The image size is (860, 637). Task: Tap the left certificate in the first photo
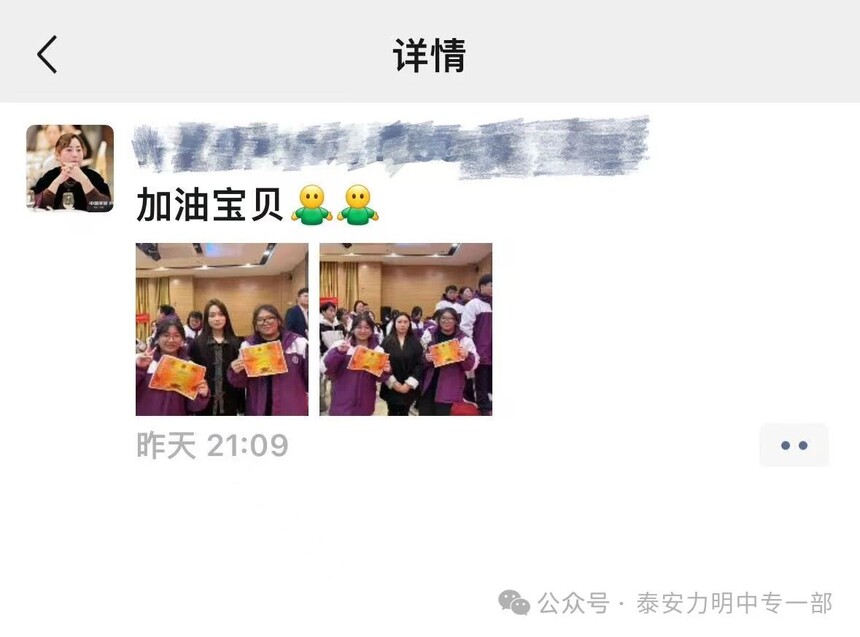(177, 376)
